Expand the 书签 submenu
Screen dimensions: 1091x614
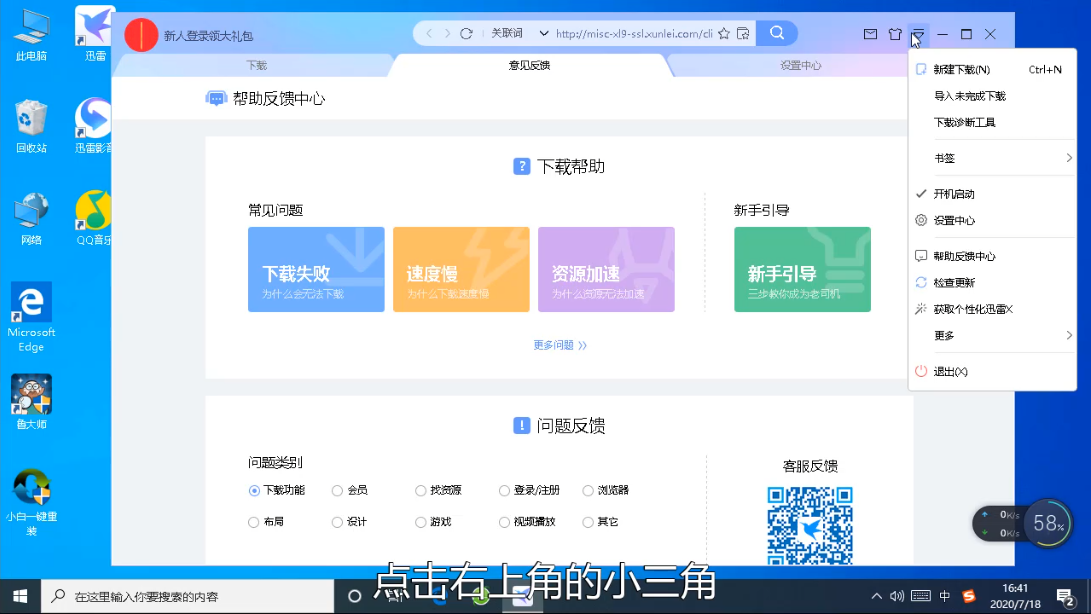pyautogui.click(x=992, y=158)
